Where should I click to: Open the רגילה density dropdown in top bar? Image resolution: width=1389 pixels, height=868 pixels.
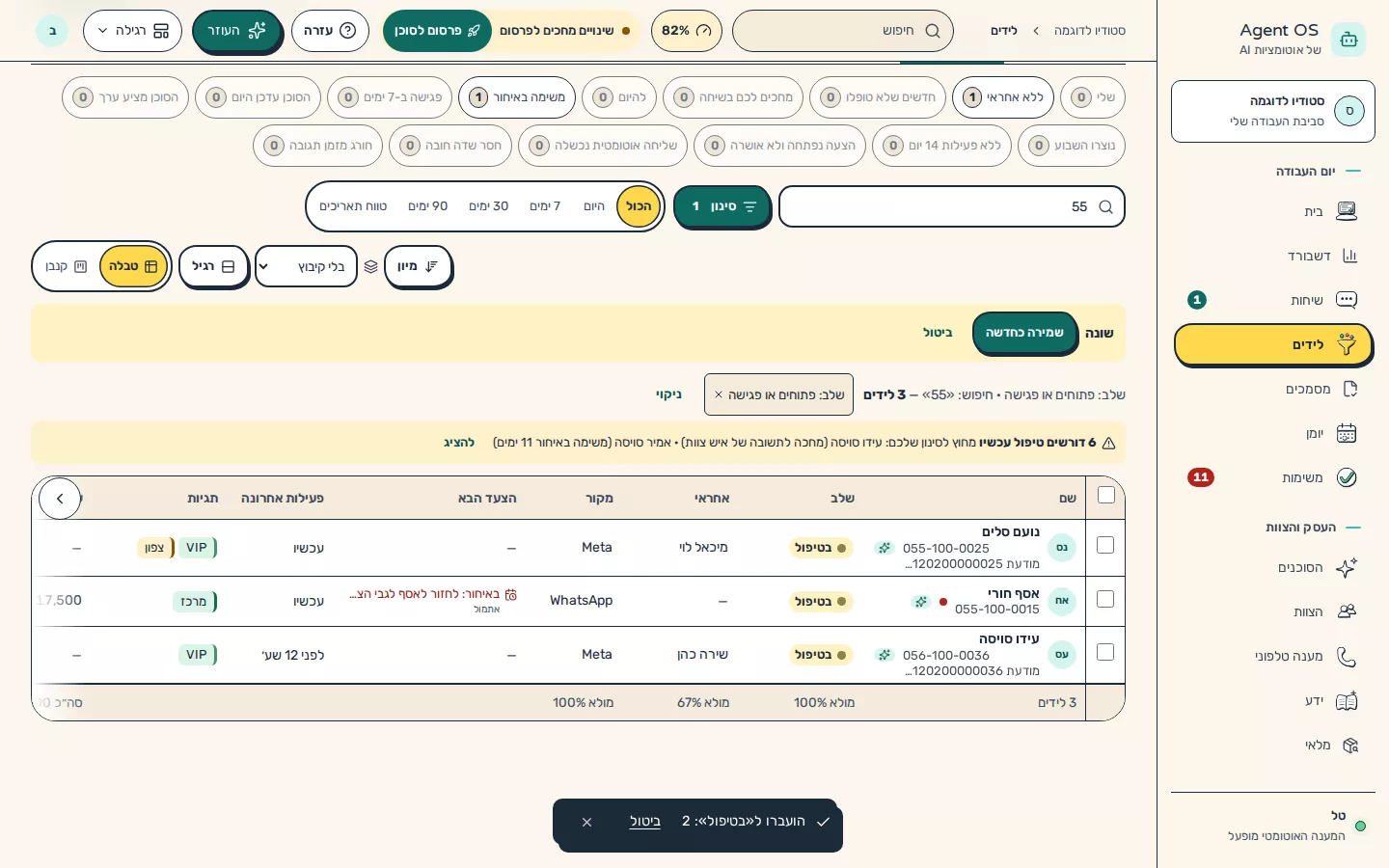[x=132, y=31]
